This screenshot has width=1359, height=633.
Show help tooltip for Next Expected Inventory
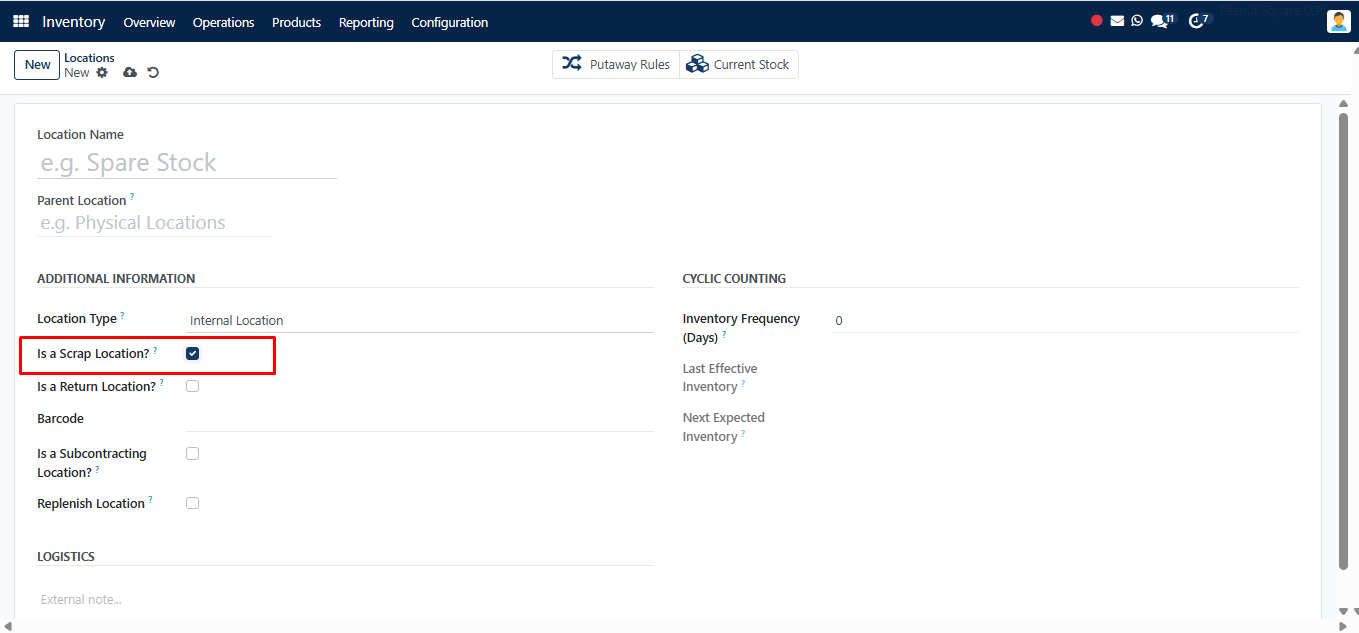[743, 433]
